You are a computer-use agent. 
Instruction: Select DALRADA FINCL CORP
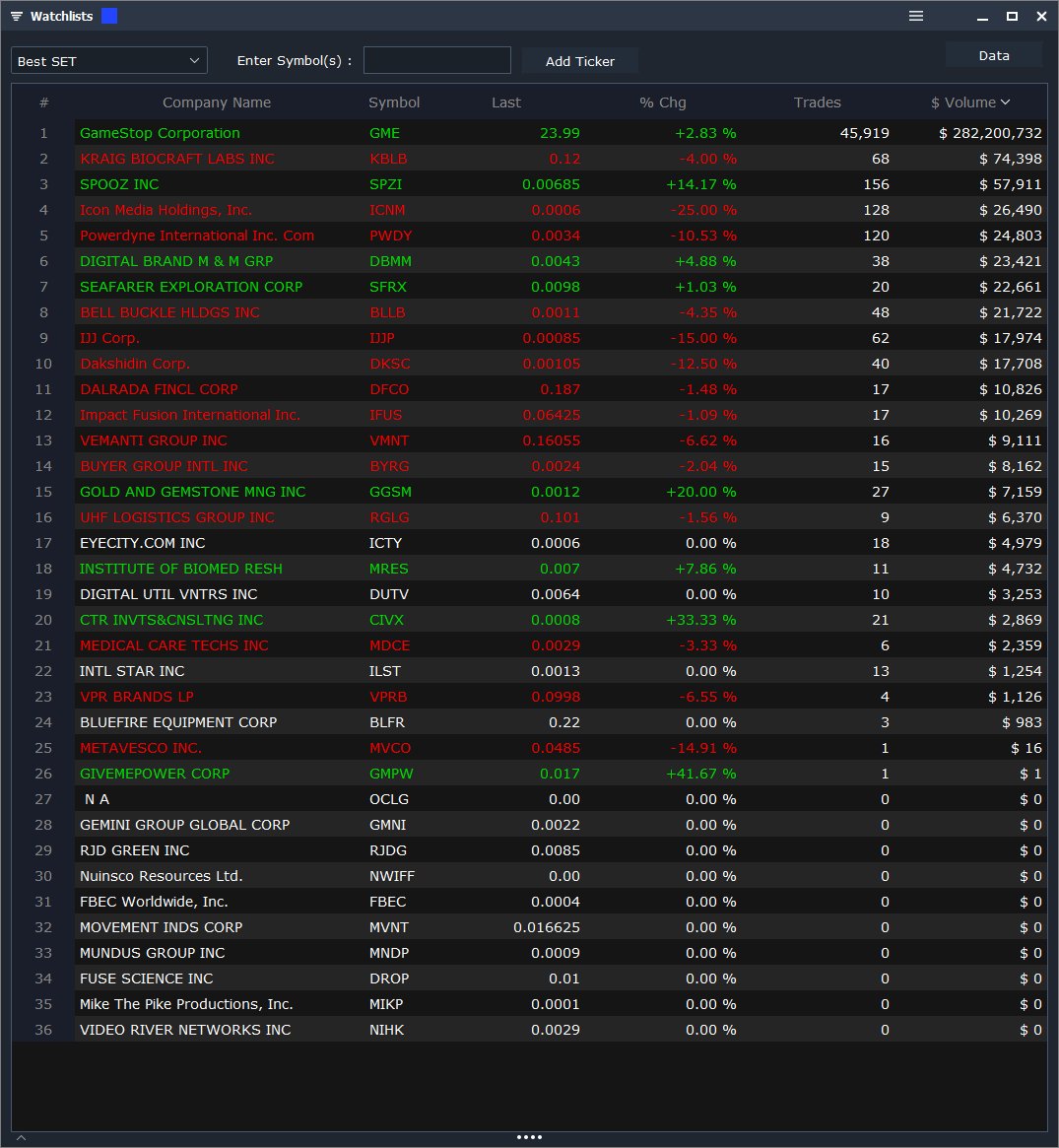point(159,389)
